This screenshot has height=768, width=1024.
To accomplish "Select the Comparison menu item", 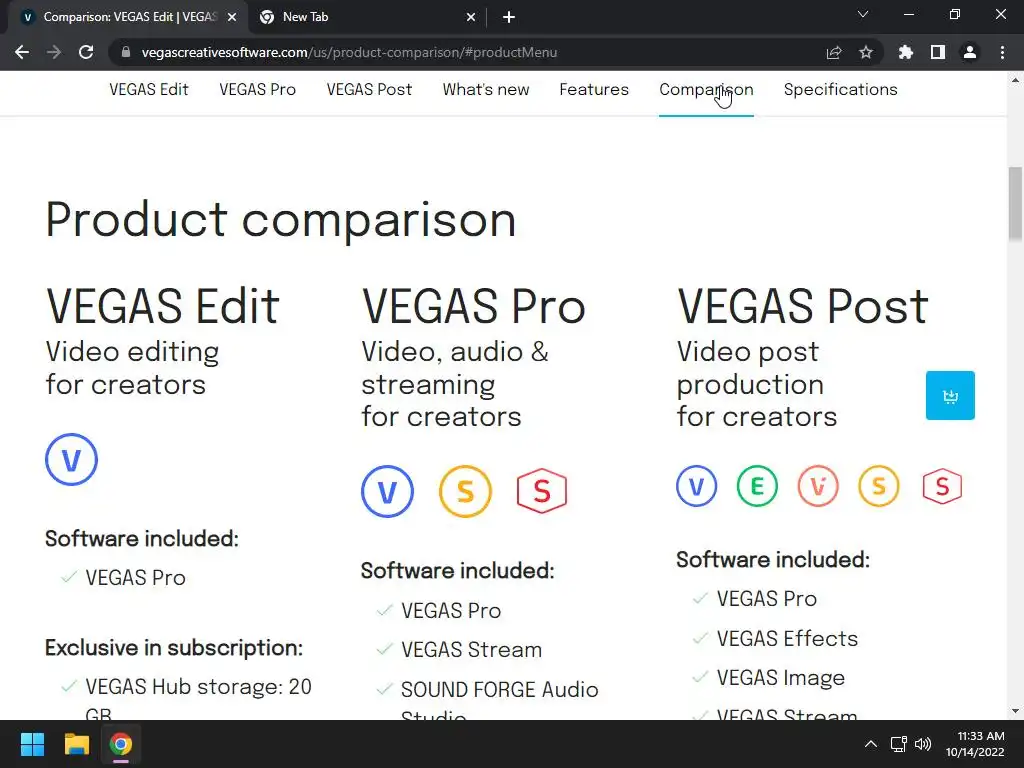I will coord(706,89).
